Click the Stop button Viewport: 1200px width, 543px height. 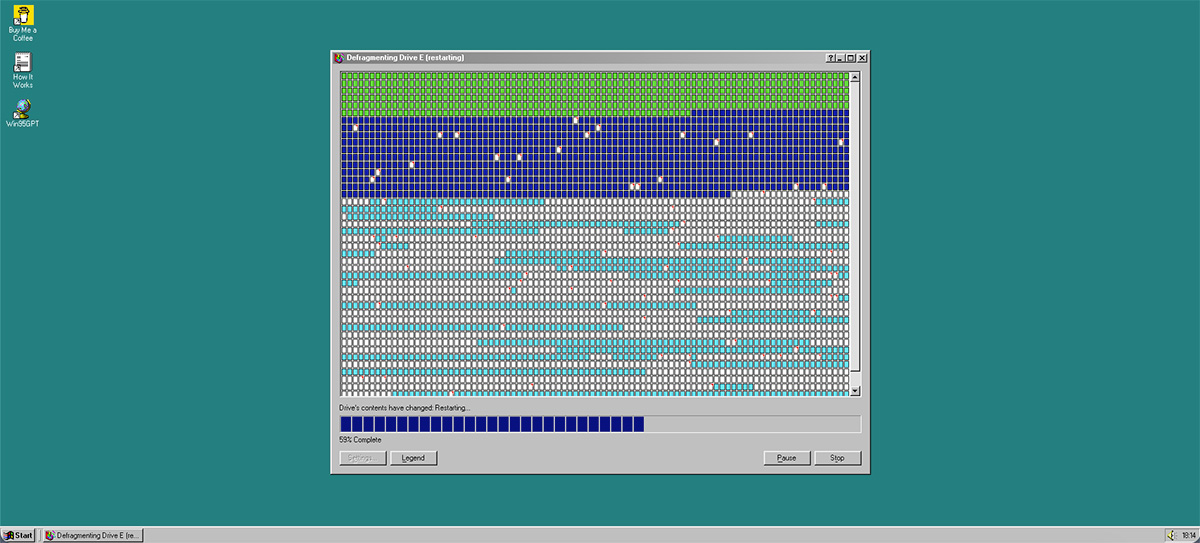(x=837, y=458)
